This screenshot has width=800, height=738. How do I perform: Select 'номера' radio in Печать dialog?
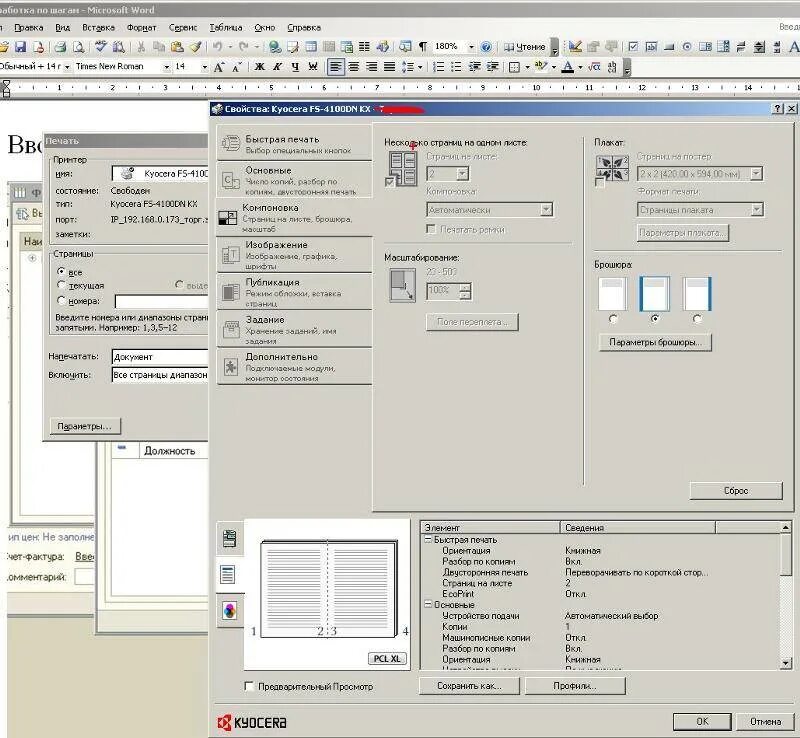coord(61,300)
